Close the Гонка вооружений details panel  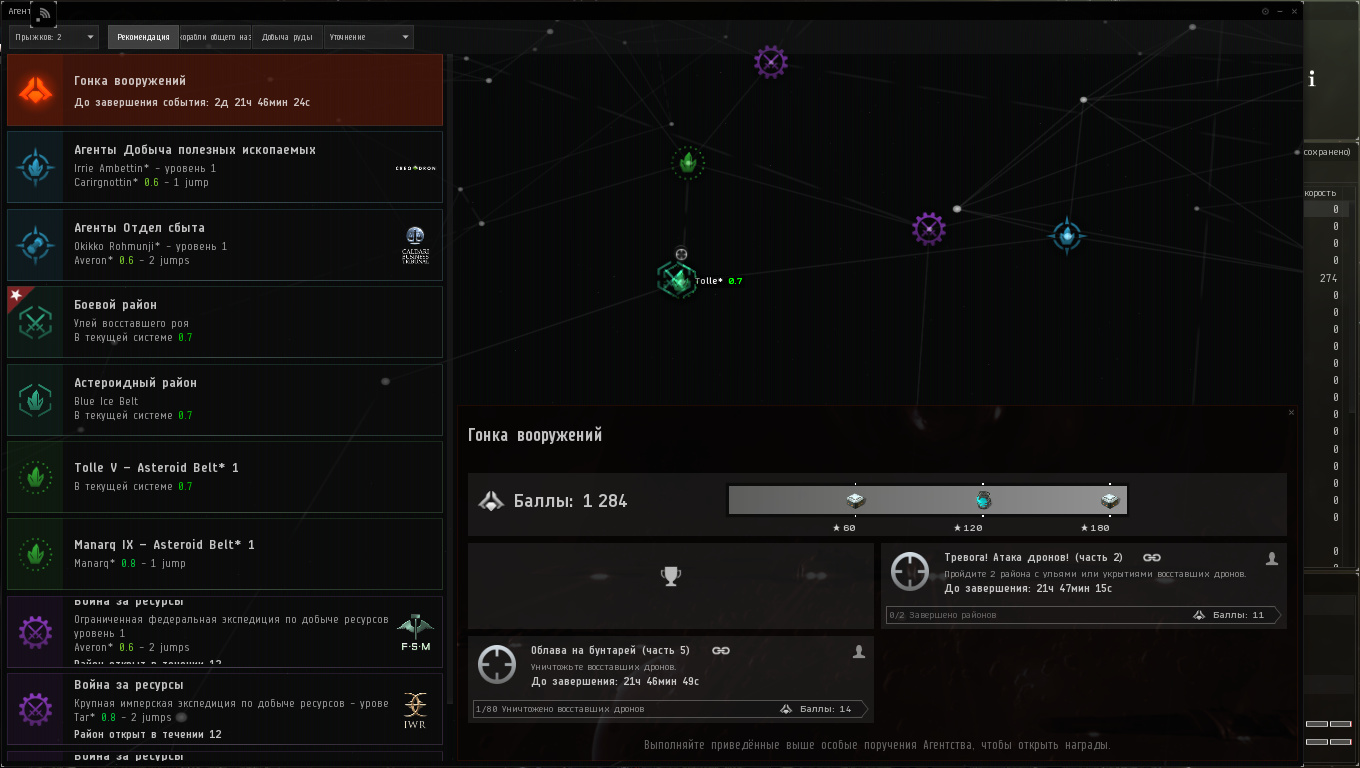(1291, 413)
